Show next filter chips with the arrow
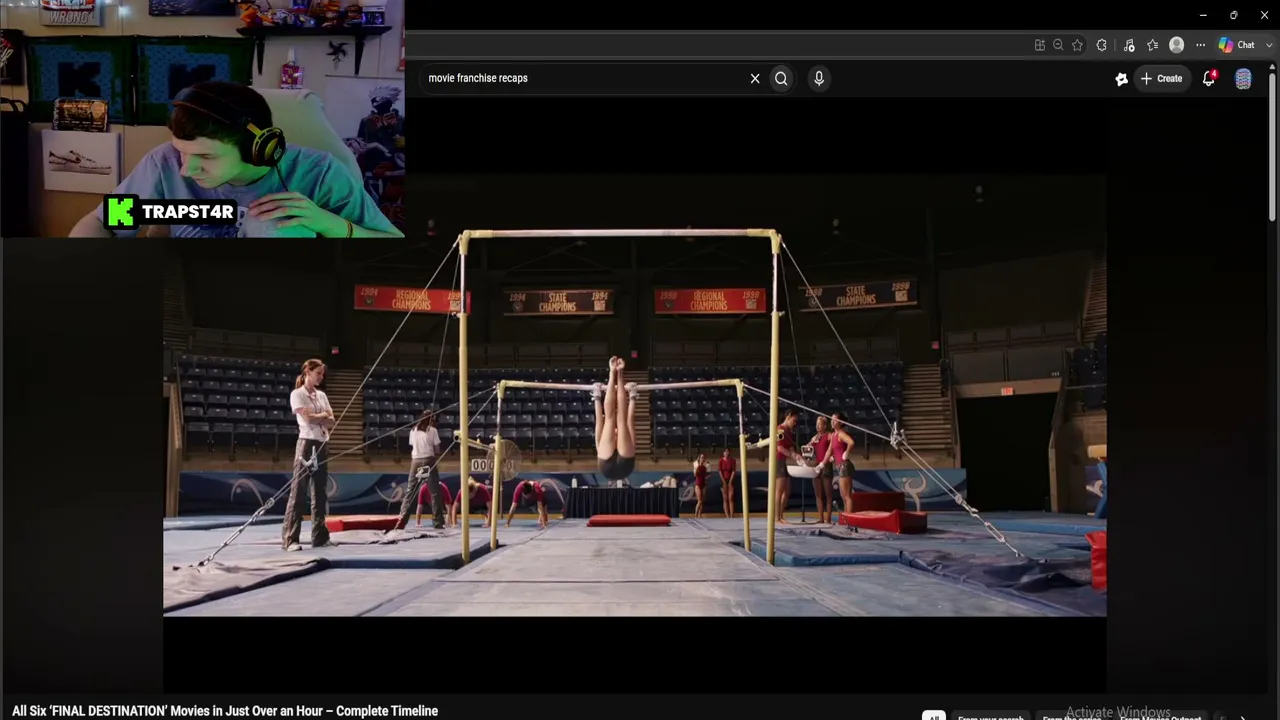Viewport: 1280px width, 720px height. click(1243, 717)
